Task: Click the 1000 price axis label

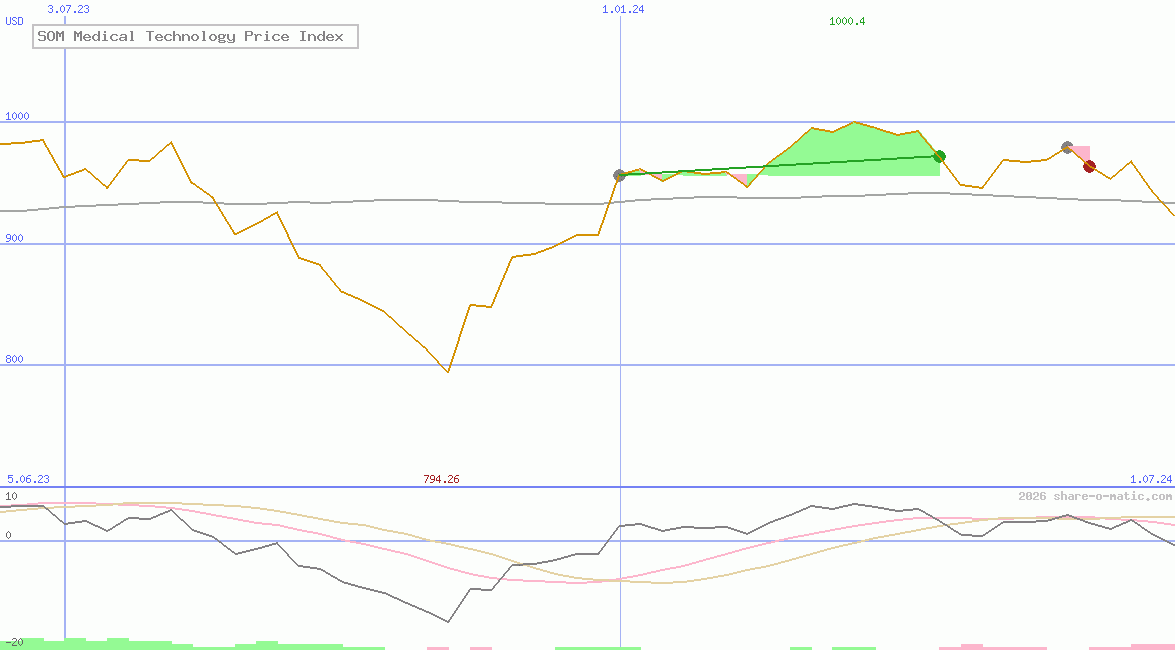Action: 17,116
